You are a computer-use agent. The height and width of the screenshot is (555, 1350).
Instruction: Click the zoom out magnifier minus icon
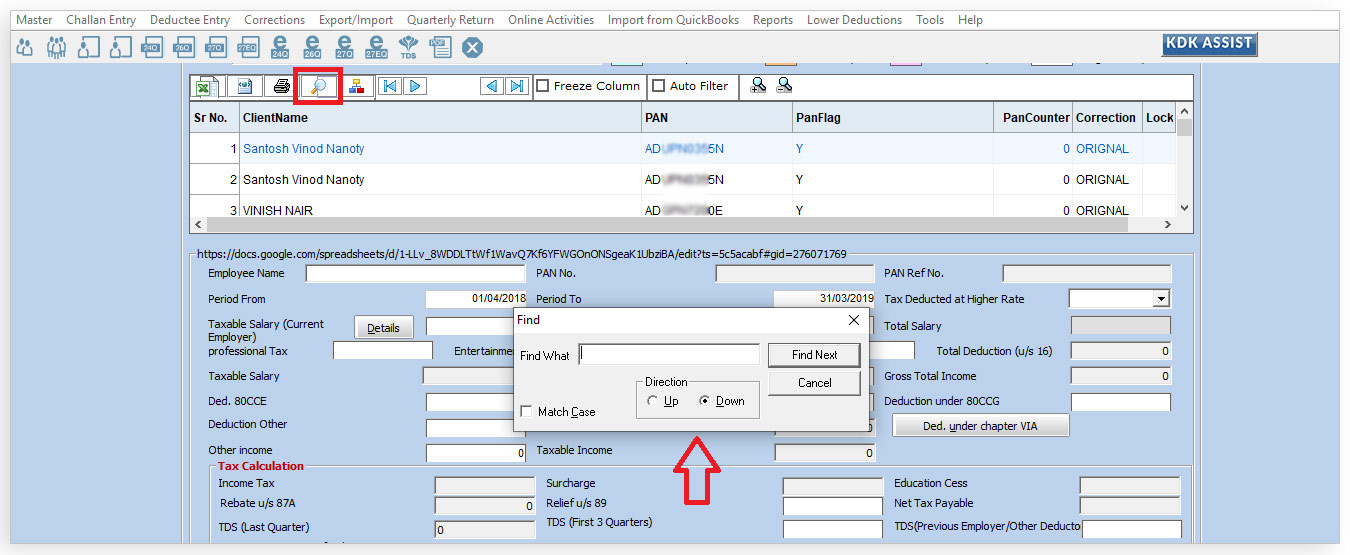pos(785,86)
